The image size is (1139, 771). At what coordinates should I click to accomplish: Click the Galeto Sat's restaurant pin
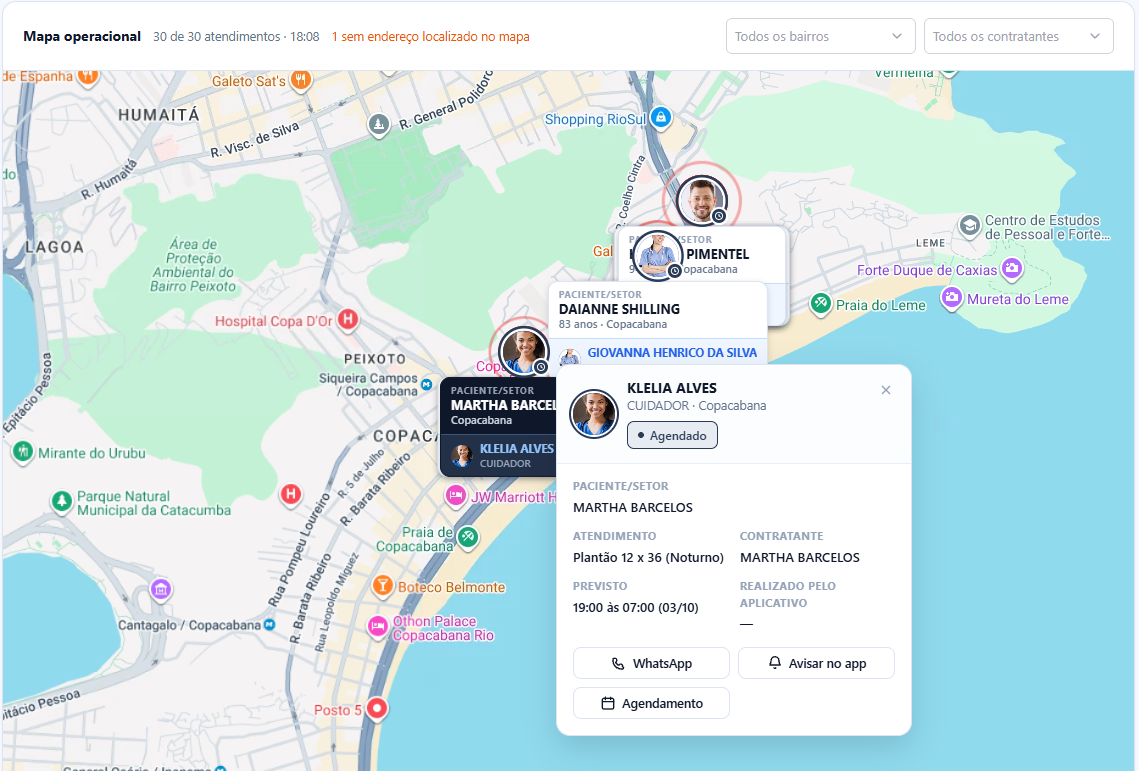[301, 80]
